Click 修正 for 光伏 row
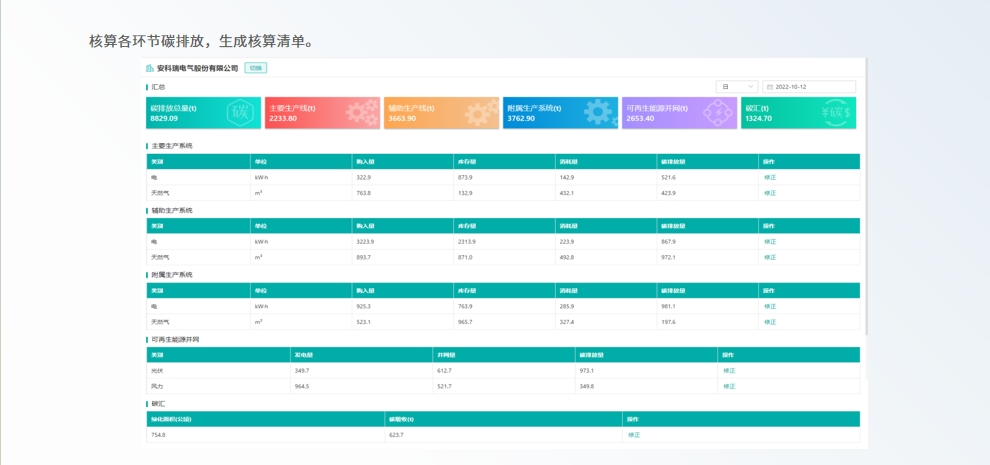The image size is (990, 465). pyautogui.click(x=729, y=370)
